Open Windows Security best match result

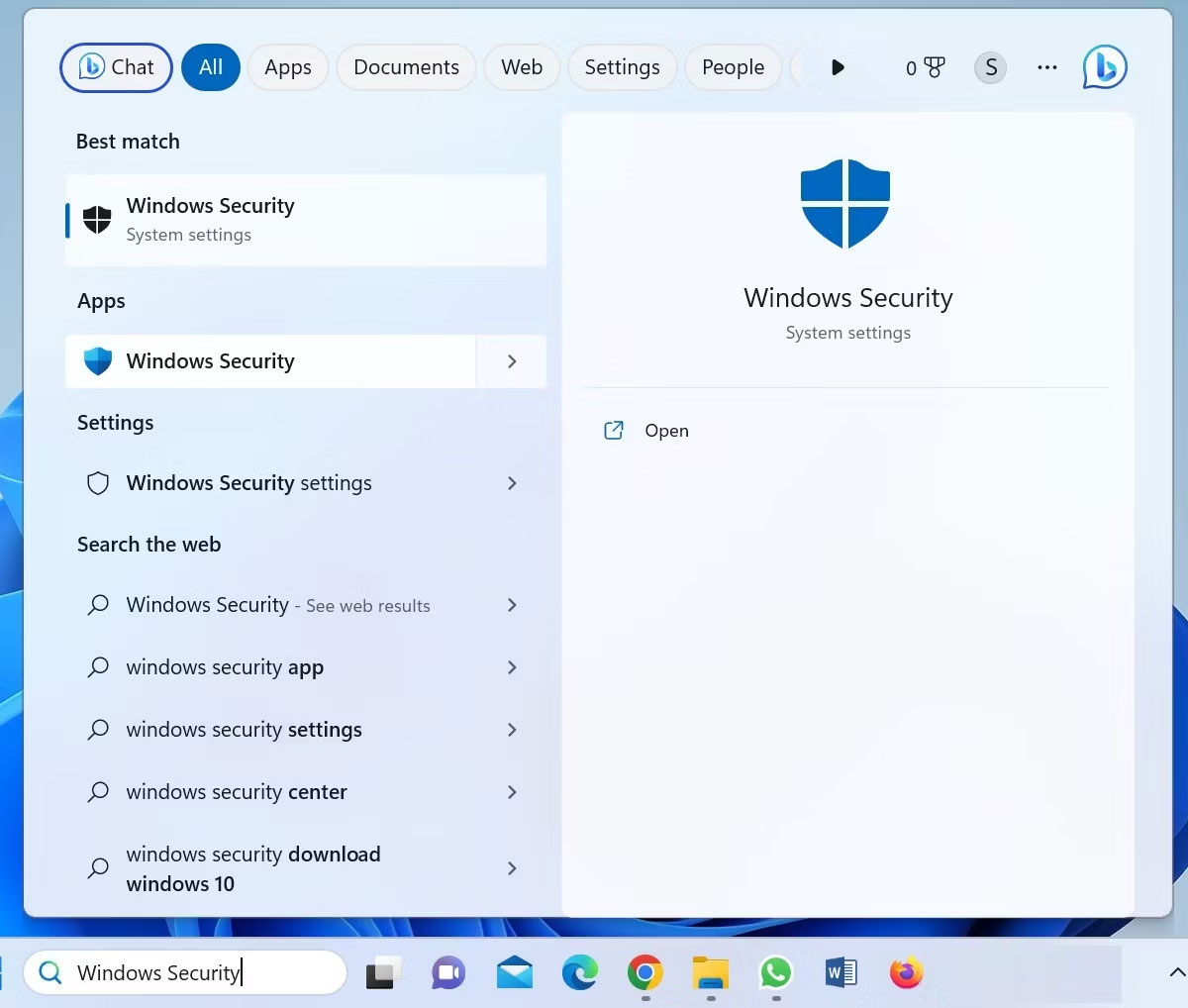[306, 220]
